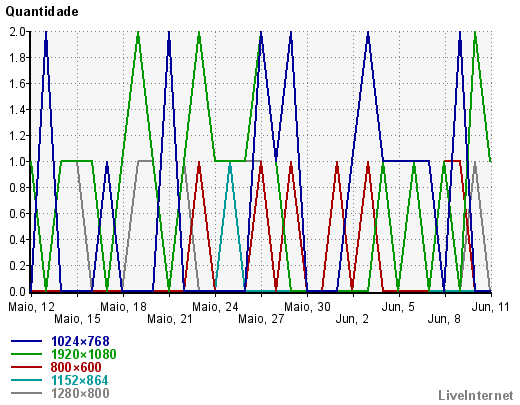Click the 1.2 y-axis value
520x405 pixels.
coord(17,136)
